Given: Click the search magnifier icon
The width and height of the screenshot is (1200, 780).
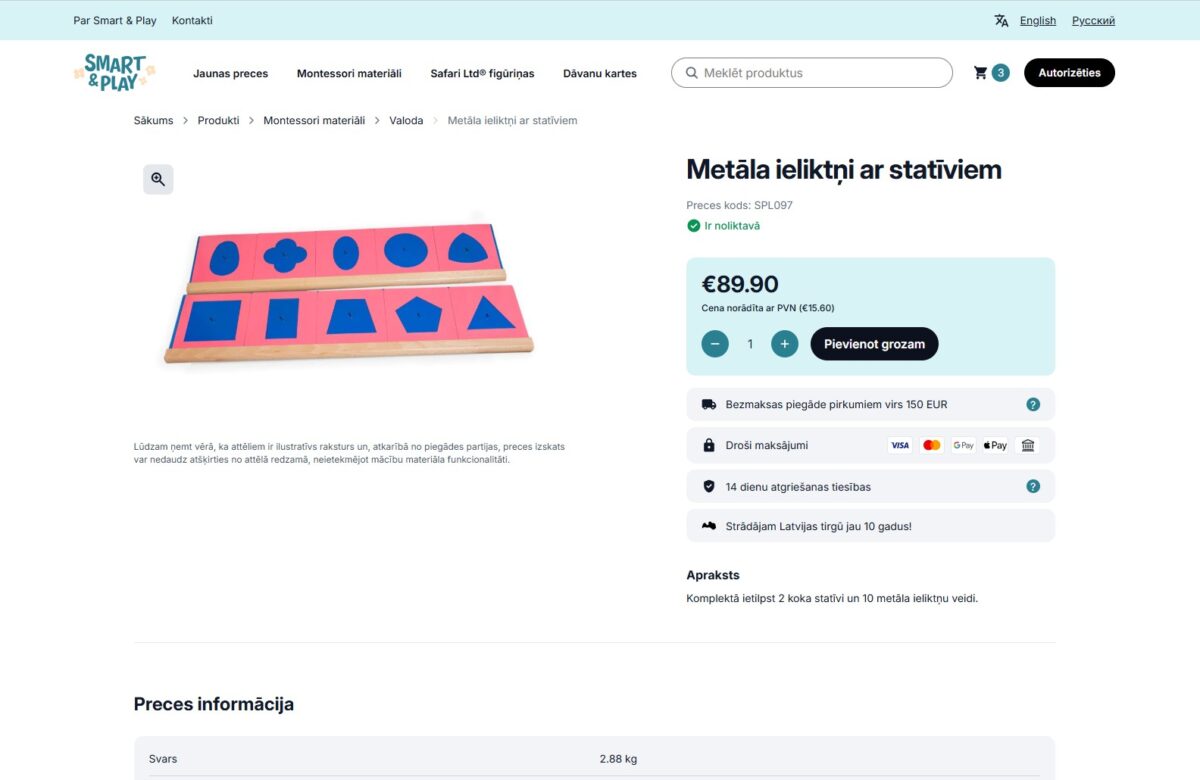Looking at the screenshot, I should pyautogui.click(x=691, y=72).
